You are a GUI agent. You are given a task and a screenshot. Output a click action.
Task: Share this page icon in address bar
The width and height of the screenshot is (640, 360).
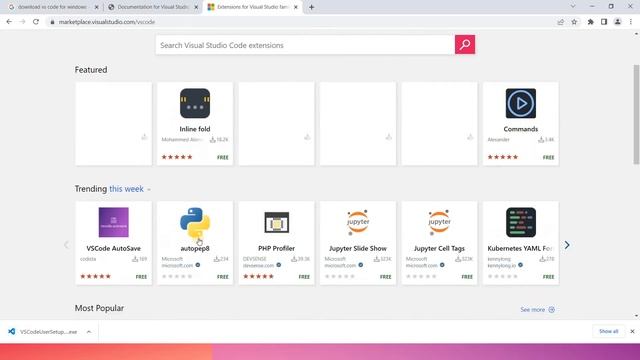coord(560,22)
